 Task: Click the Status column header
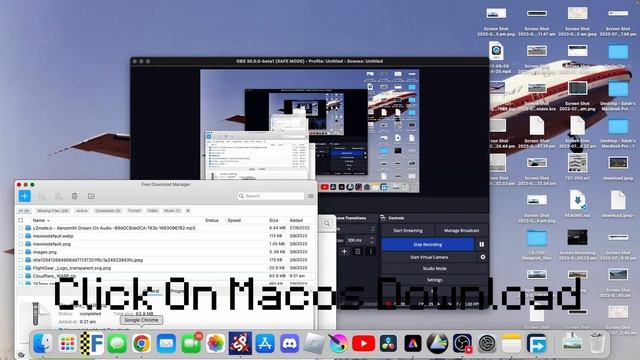point(211,220)
